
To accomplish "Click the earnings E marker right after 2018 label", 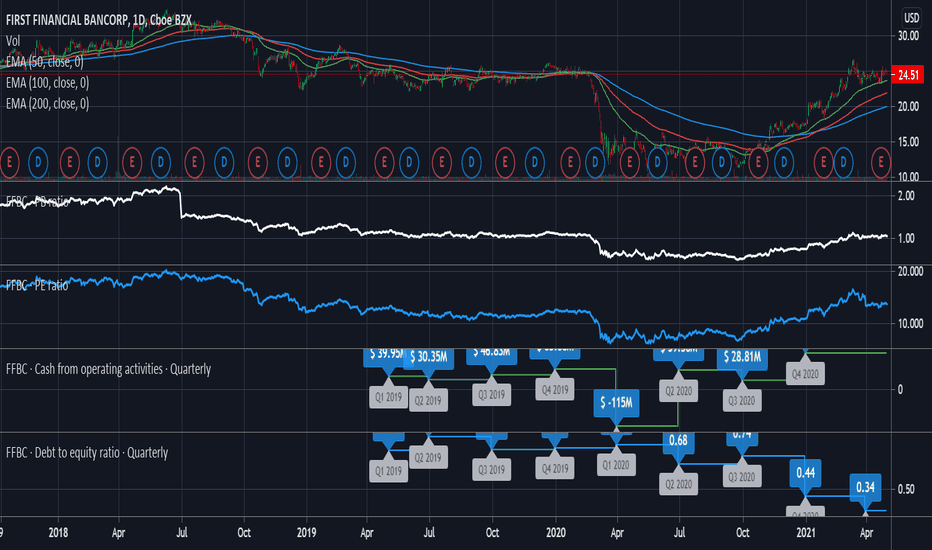I will click(70, 162).
